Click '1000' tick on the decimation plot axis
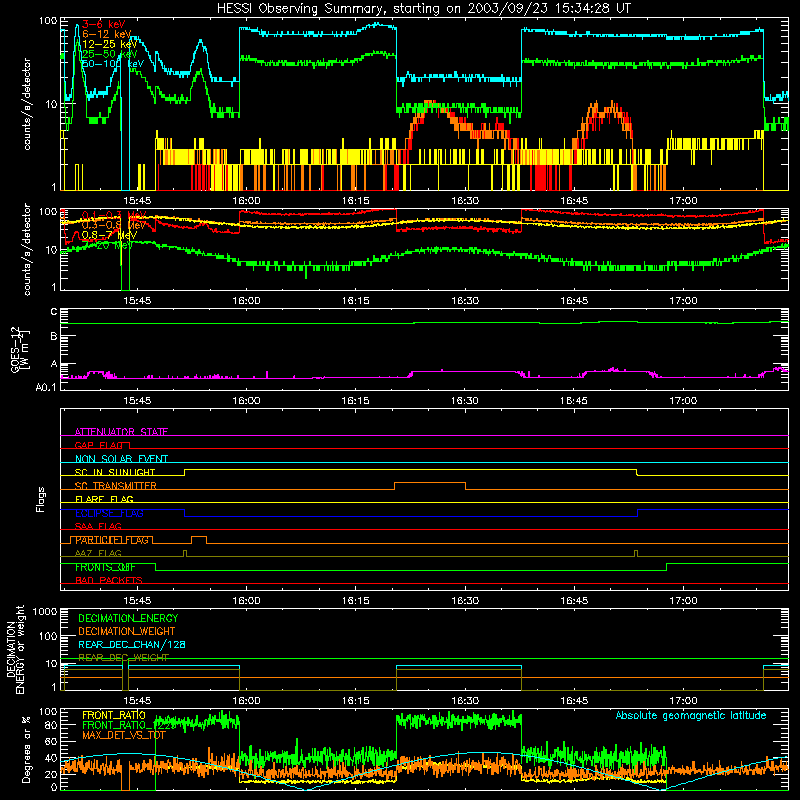The height and width of the screenshot is (800, 800). [45, 611]
